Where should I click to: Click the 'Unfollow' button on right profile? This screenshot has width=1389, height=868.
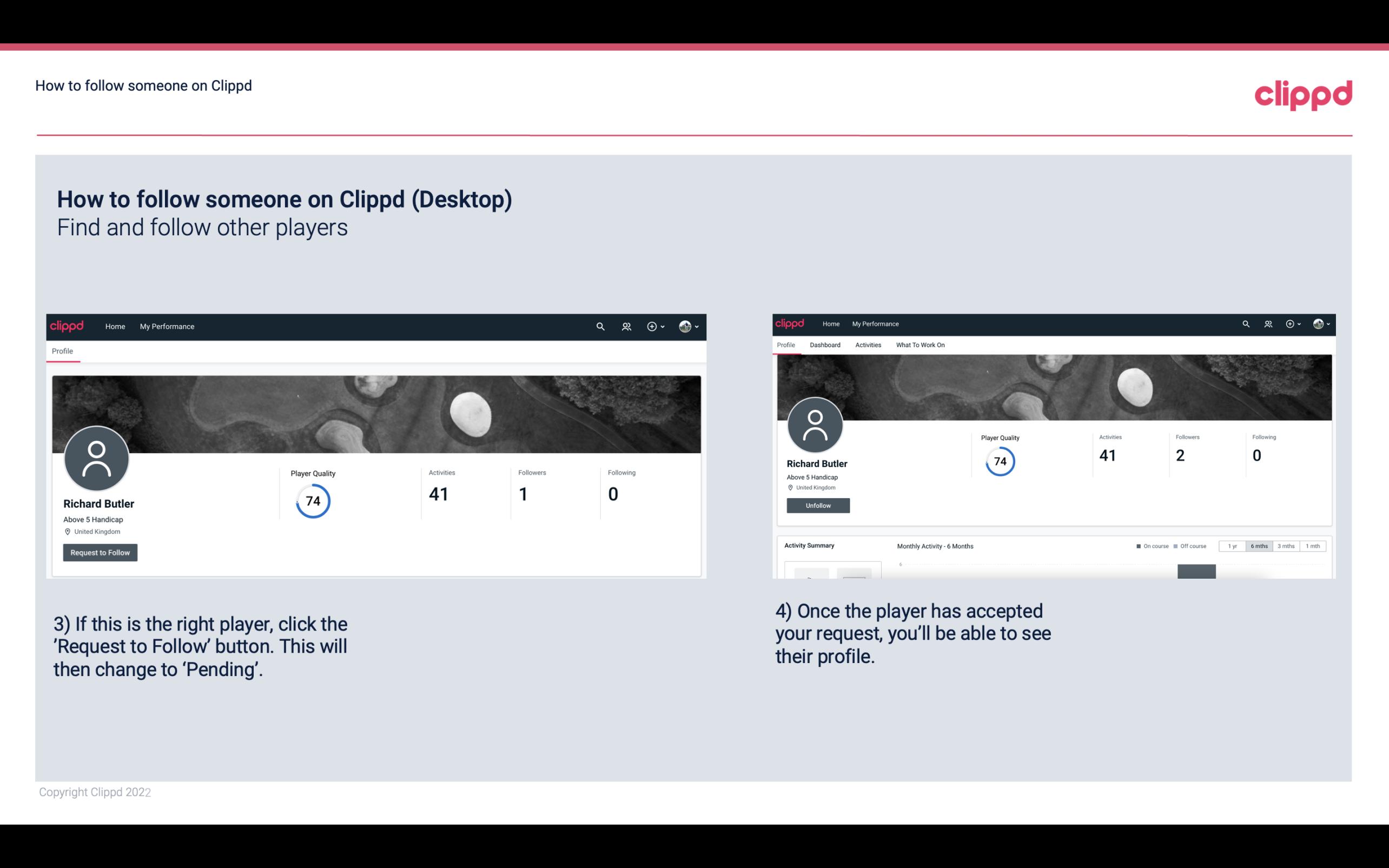tap(817, 505)
